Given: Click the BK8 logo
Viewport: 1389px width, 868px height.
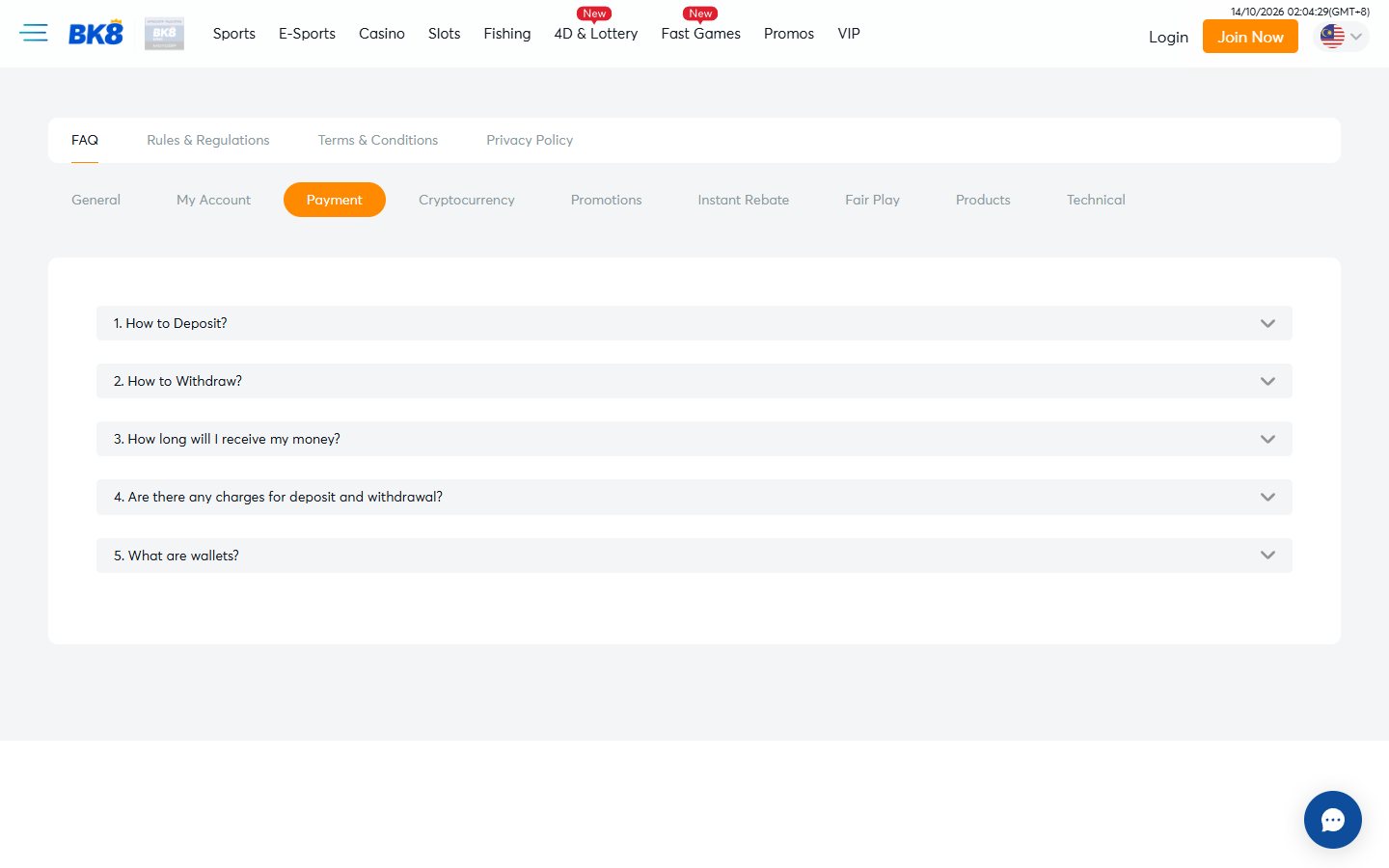Looking at the screenshot, I should [x=95, y=34].
